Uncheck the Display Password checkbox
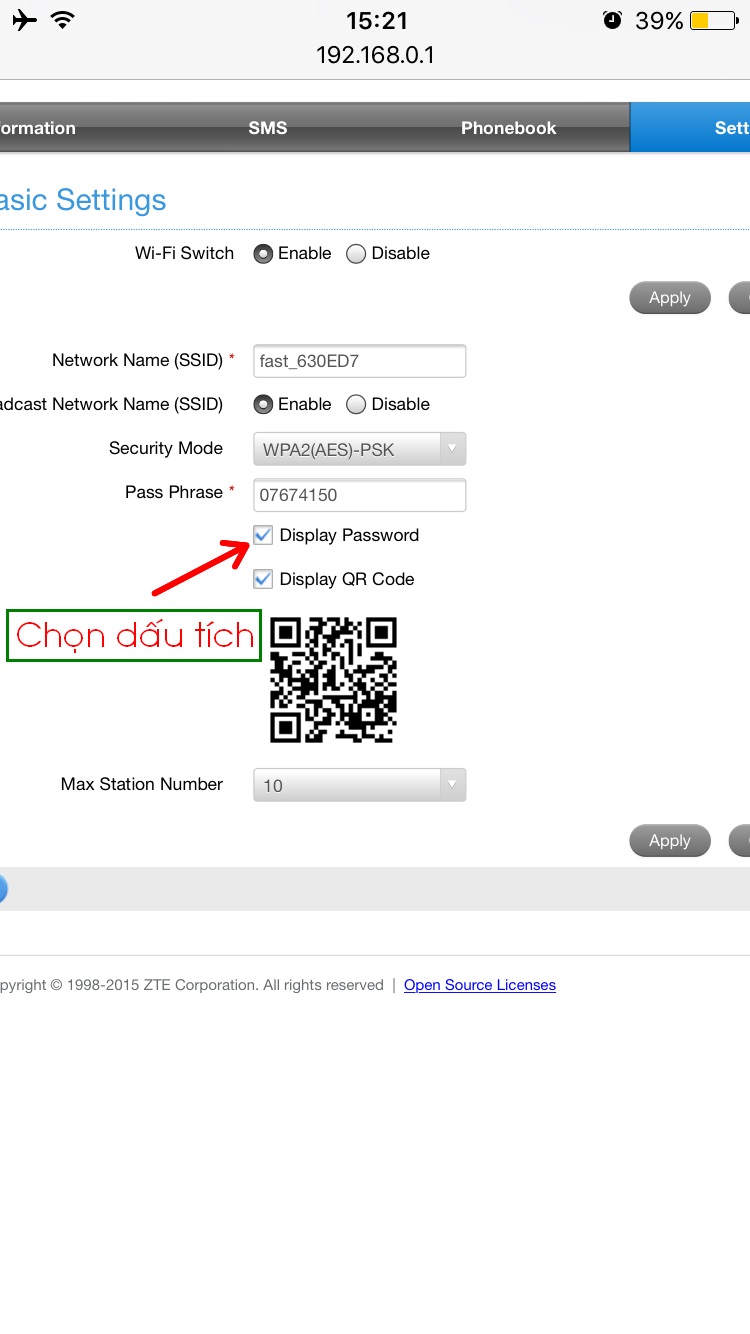This screenshot has height=1334, width=750. [x=263, y=535]
